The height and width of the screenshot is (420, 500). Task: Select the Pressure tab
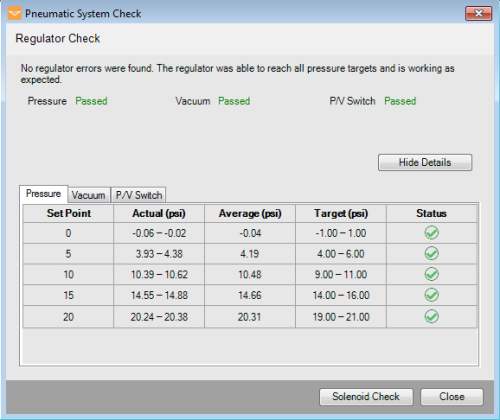click(44, 194)
